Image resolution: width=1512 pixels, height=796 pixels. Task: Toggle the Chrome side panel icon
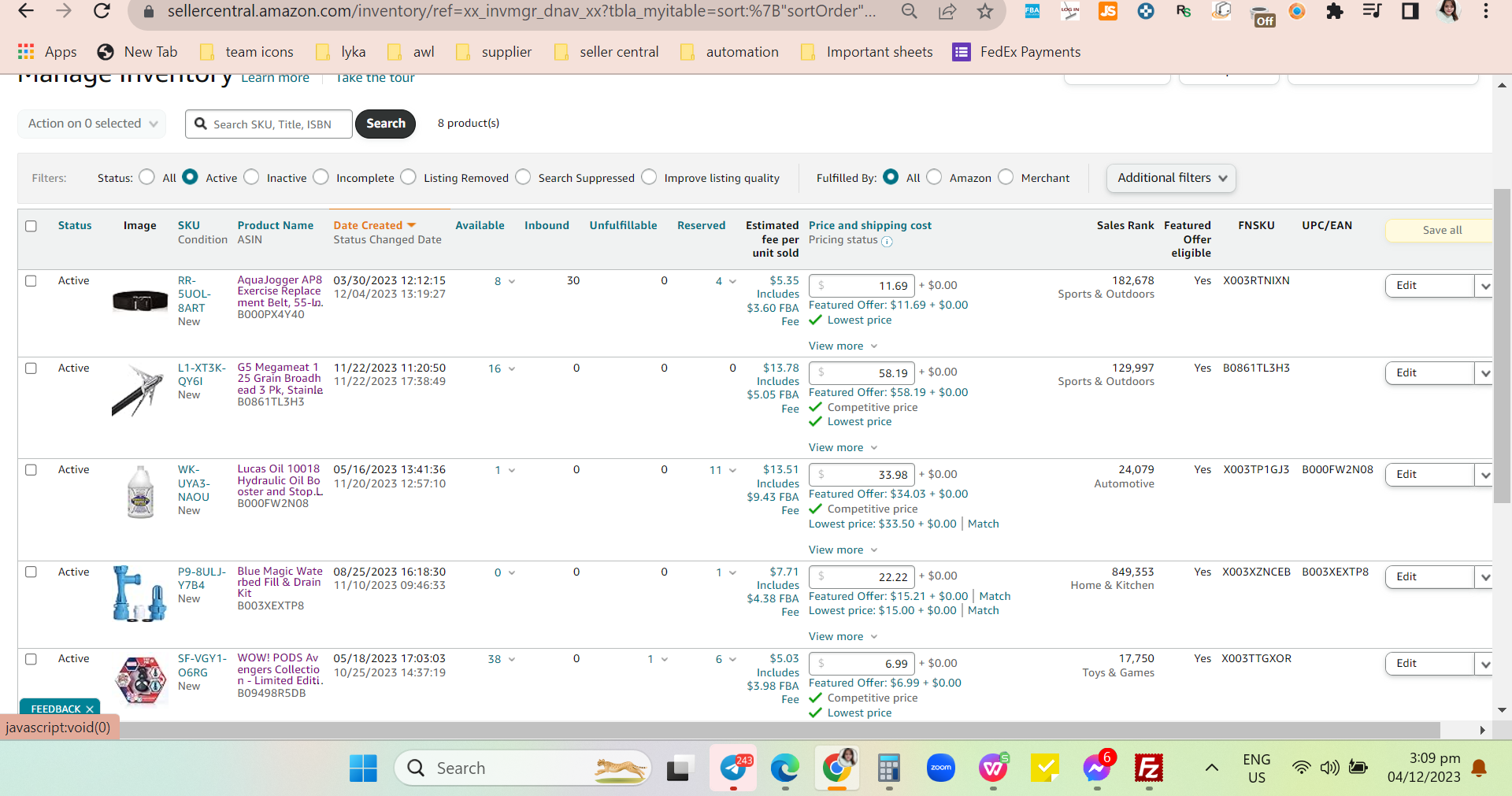1410,11
